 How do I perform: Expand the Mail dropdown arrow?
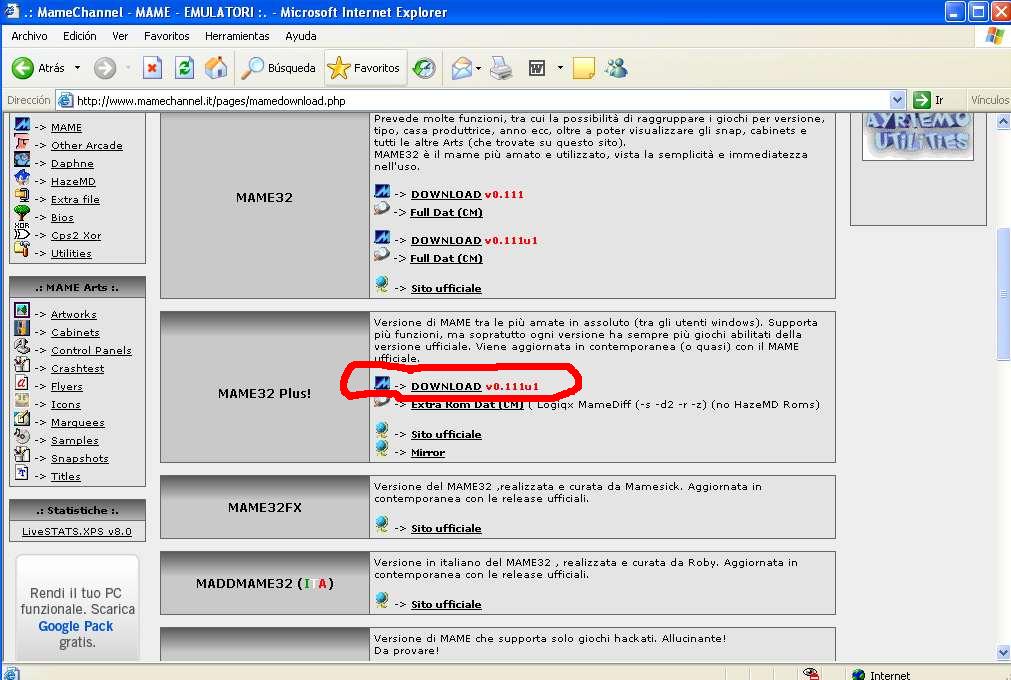pyautogui.click(x=478, y=68)
